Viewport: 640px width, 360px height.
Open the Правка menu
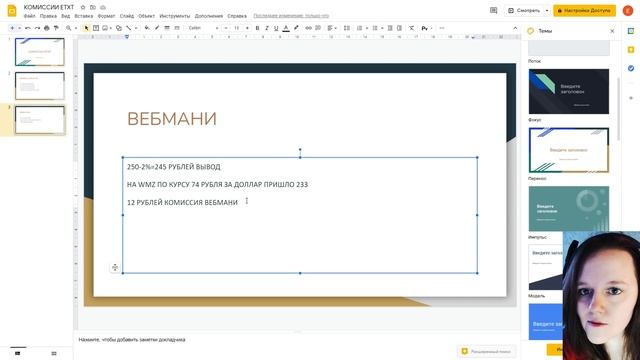click(48, 16)
